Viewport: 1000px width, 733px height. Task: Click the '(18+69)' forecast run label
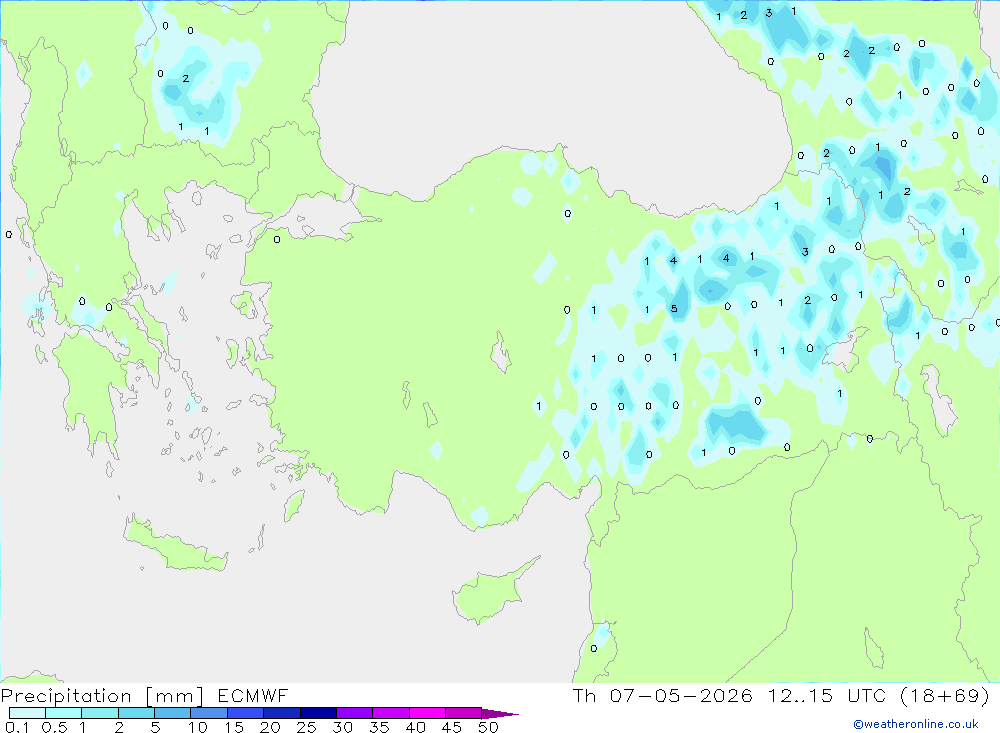945,695
